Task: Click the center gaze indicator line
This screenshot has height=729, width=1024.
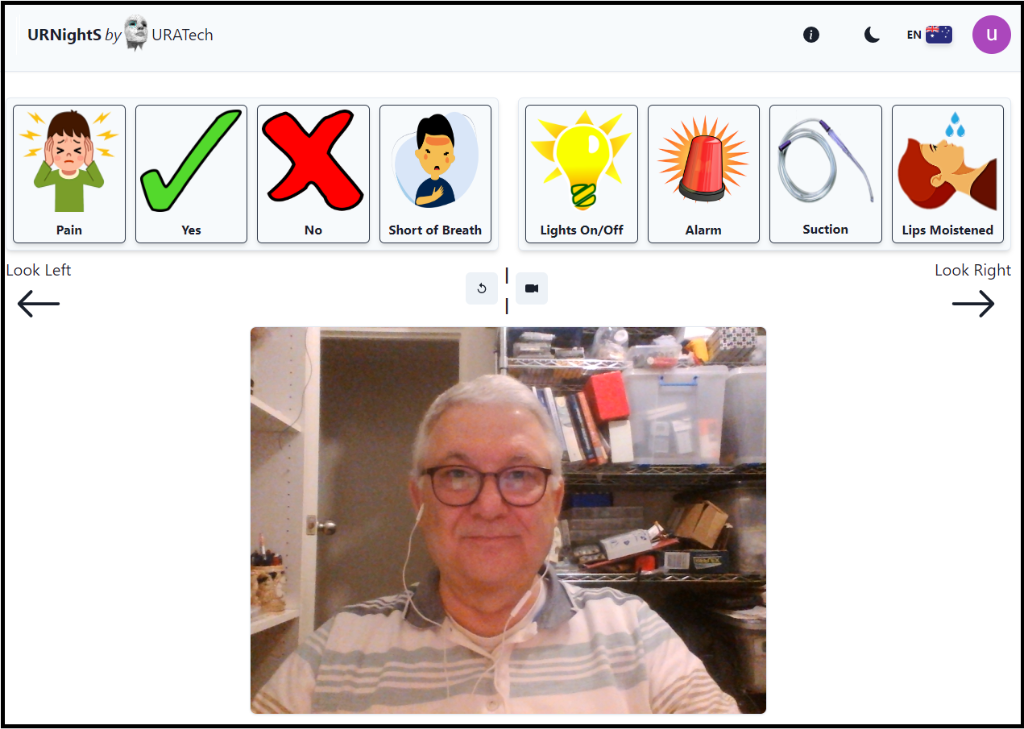Action: (507, 290)
